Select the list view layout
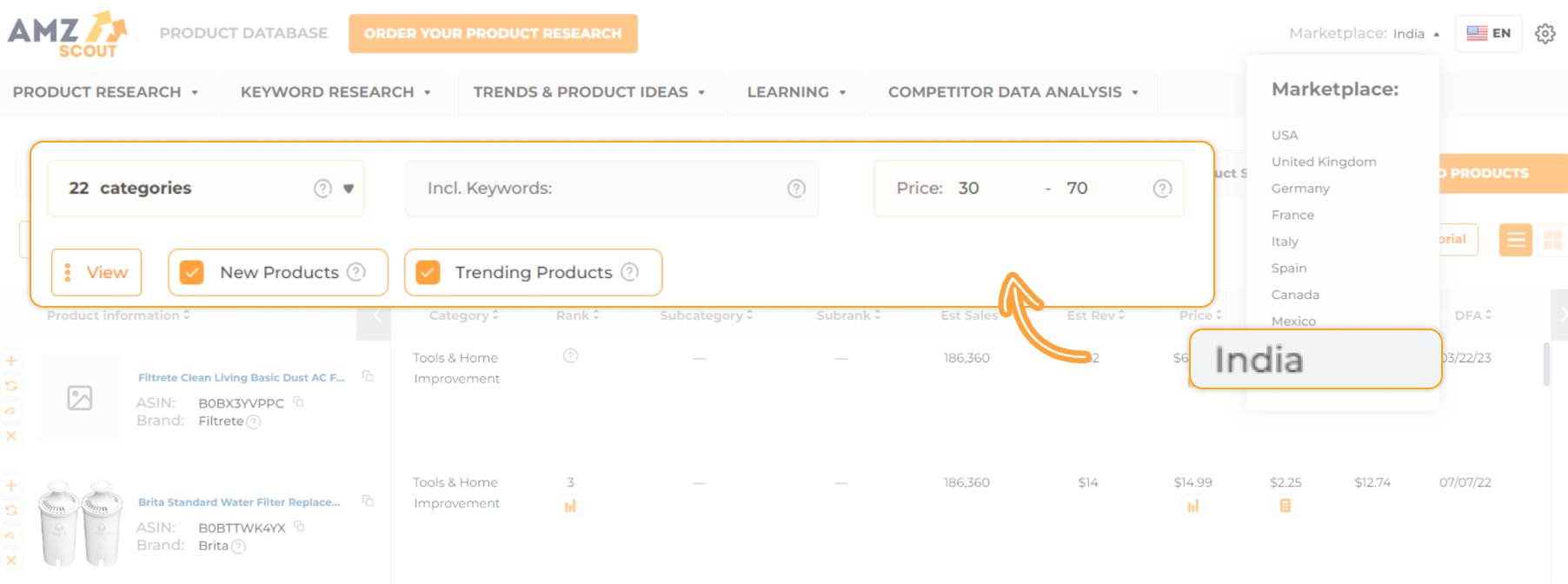This screenshot has height=584, width=1568. tap(1515, 241)
